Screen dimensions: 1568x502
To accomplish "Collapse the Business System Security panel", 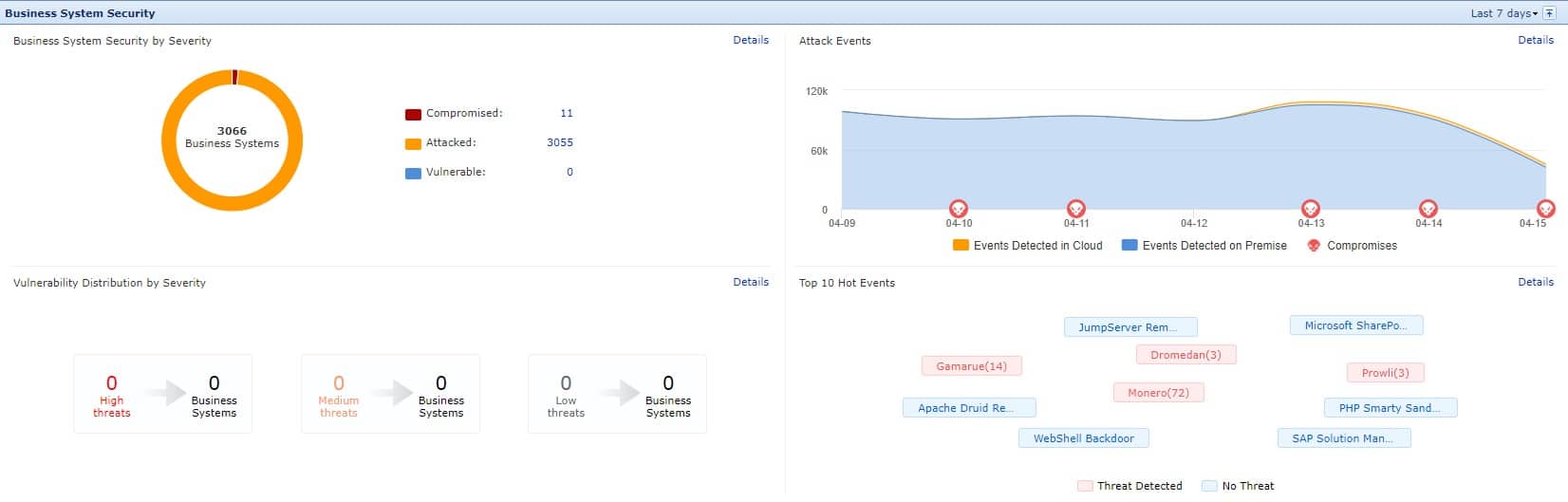I will click(x=1550, y=13).
